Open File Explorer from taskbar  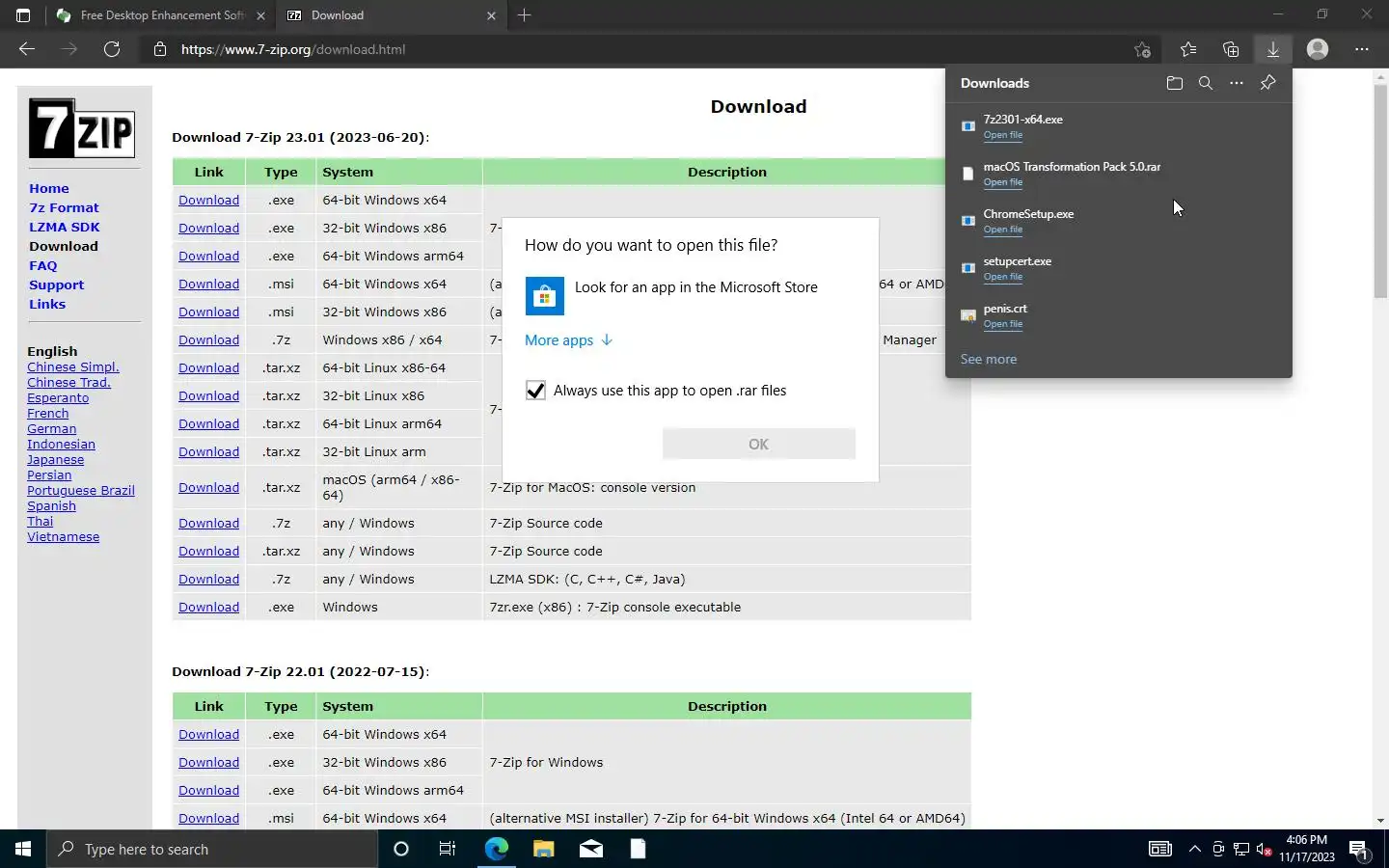click(x=544, y=849)
